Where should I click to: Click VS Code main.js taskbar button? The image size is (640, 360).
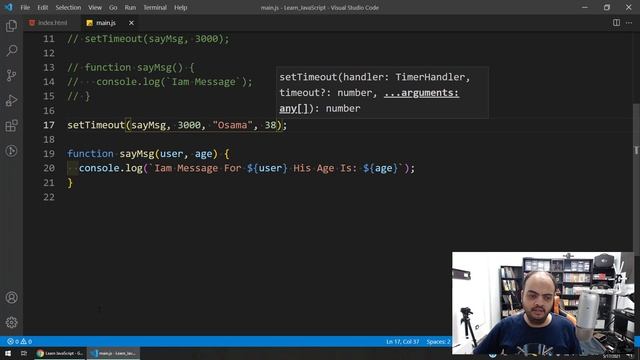tap(114, 353)
